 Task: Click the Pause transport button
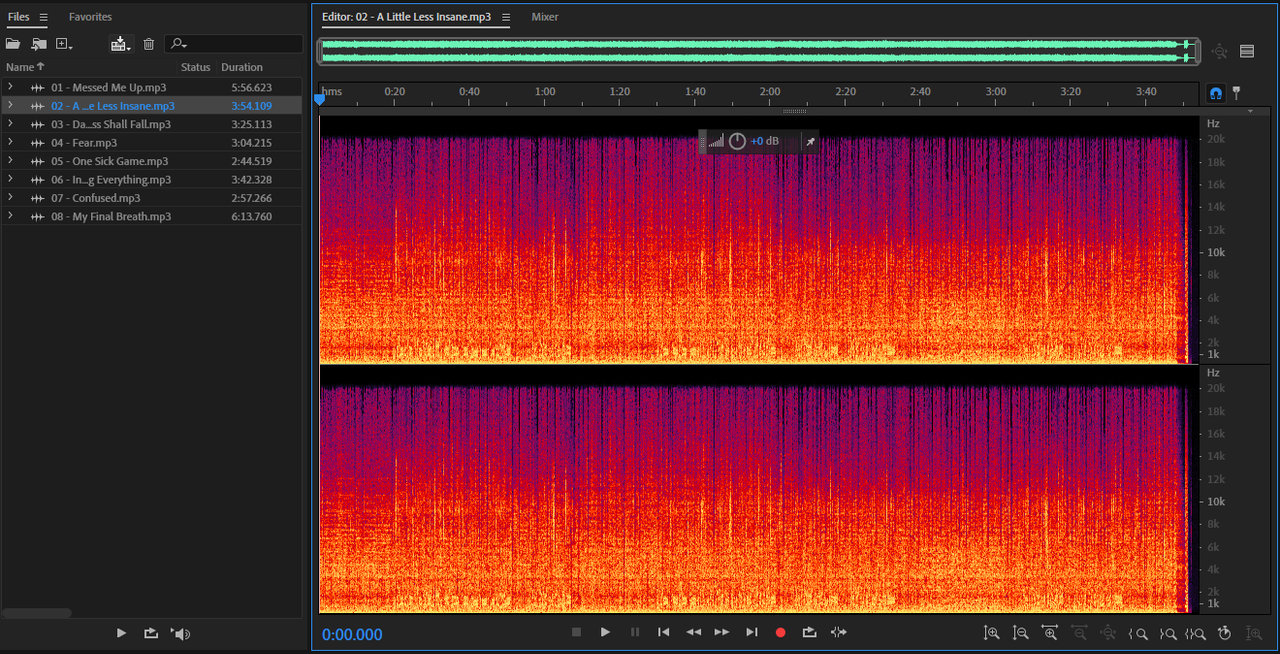pos(634,632)
